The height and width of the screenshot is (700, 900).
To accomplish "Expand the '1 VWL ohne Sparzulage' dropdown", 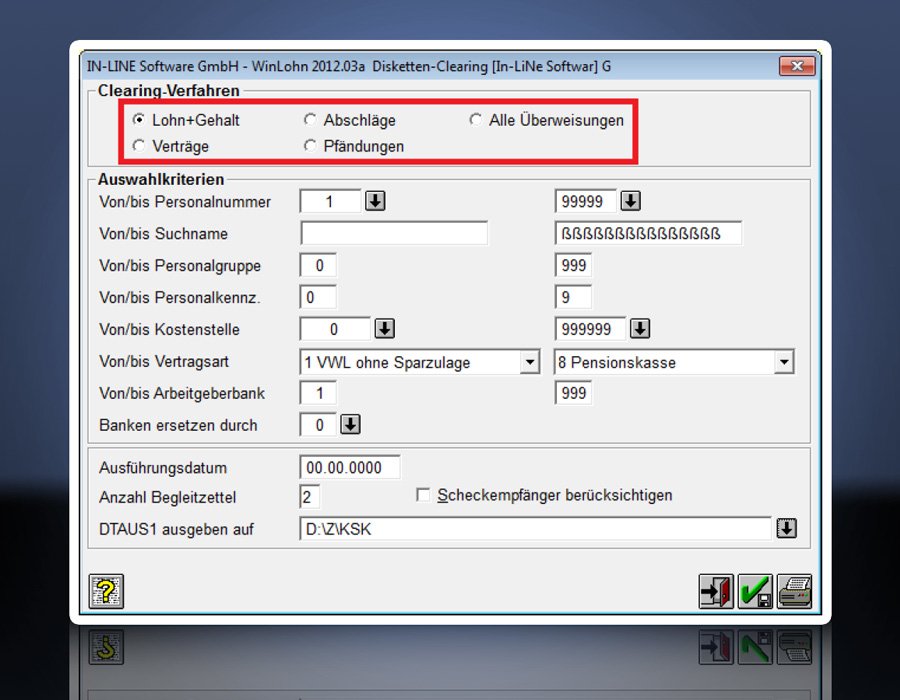I will [530, 362].
